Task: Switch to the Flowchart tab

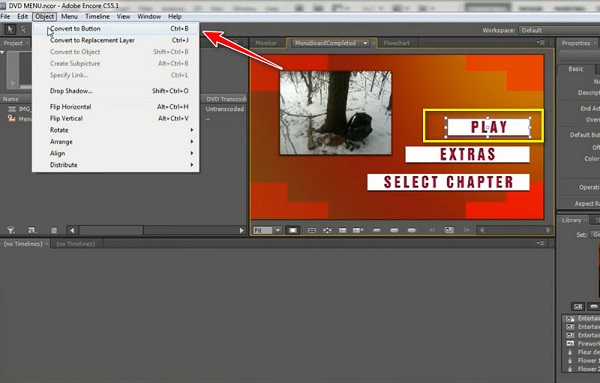Action: (x=396, y=43)
